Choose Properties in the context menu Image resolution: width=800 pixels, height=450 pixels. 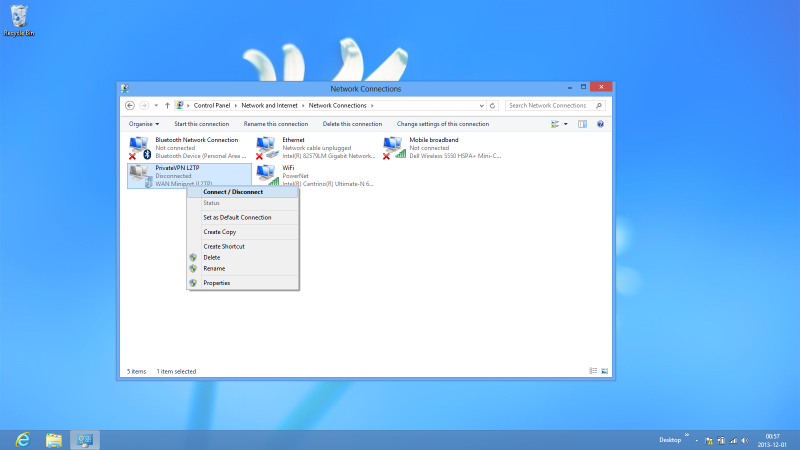coord(217,283)
